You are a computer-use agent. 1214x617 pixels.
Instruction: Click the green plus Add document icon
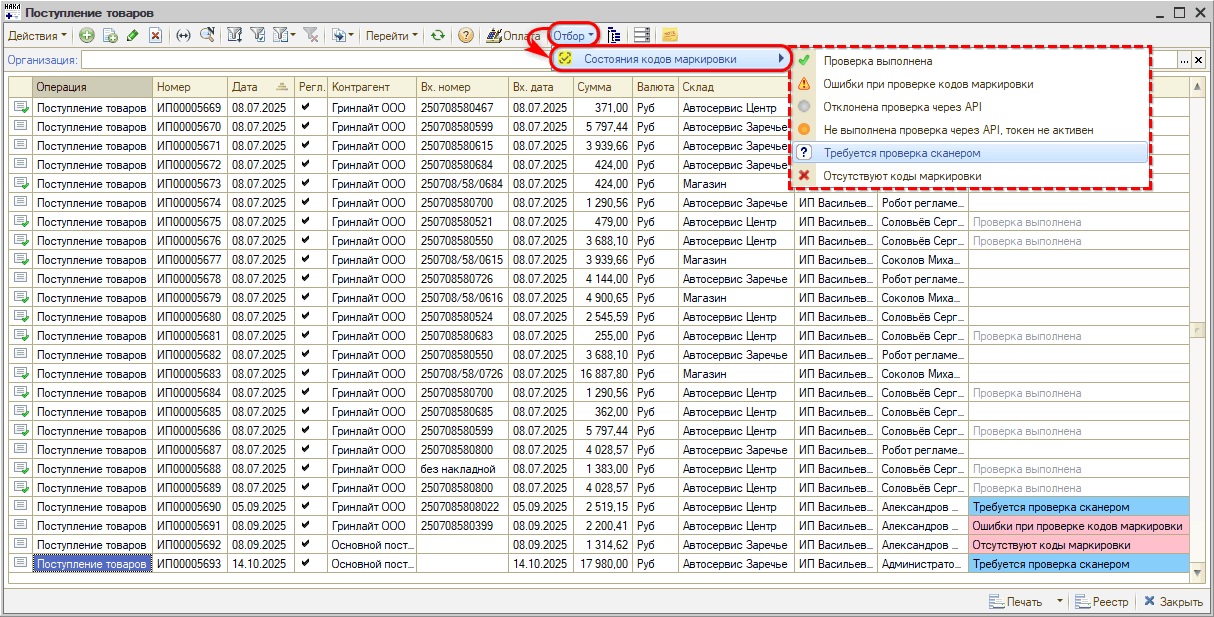[87, 36]
